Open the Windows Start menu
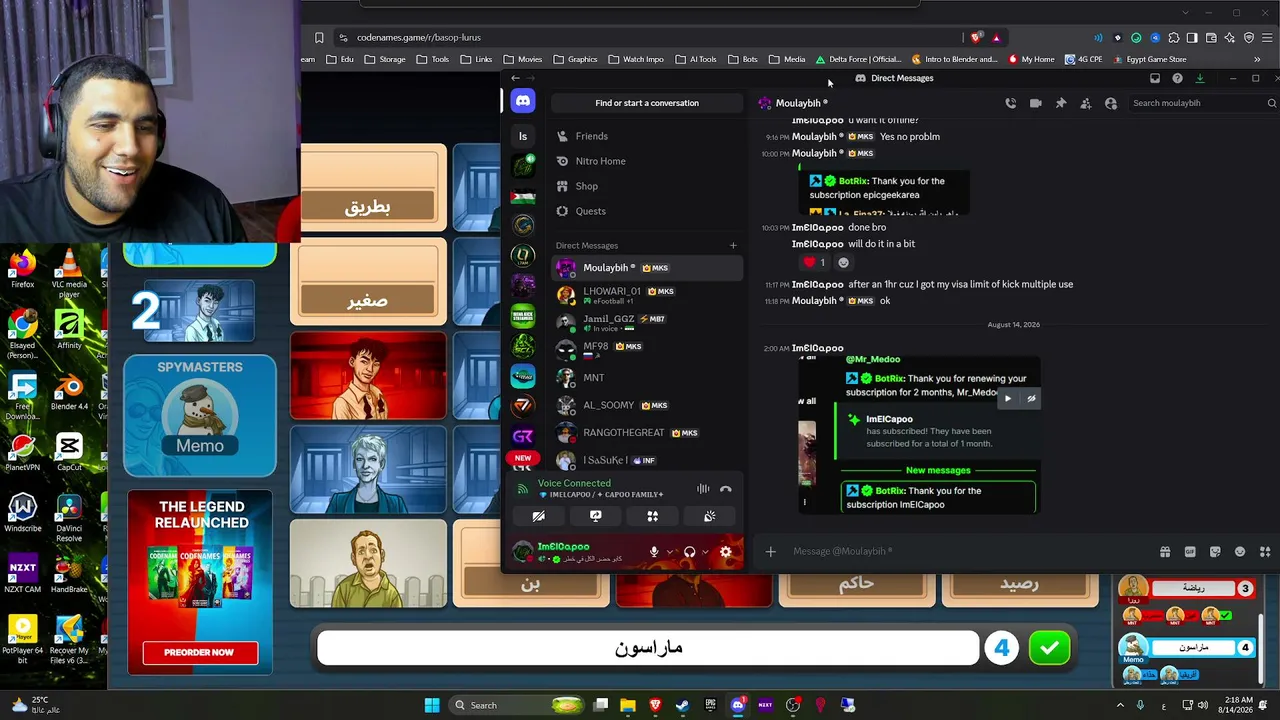 (432, 705)
